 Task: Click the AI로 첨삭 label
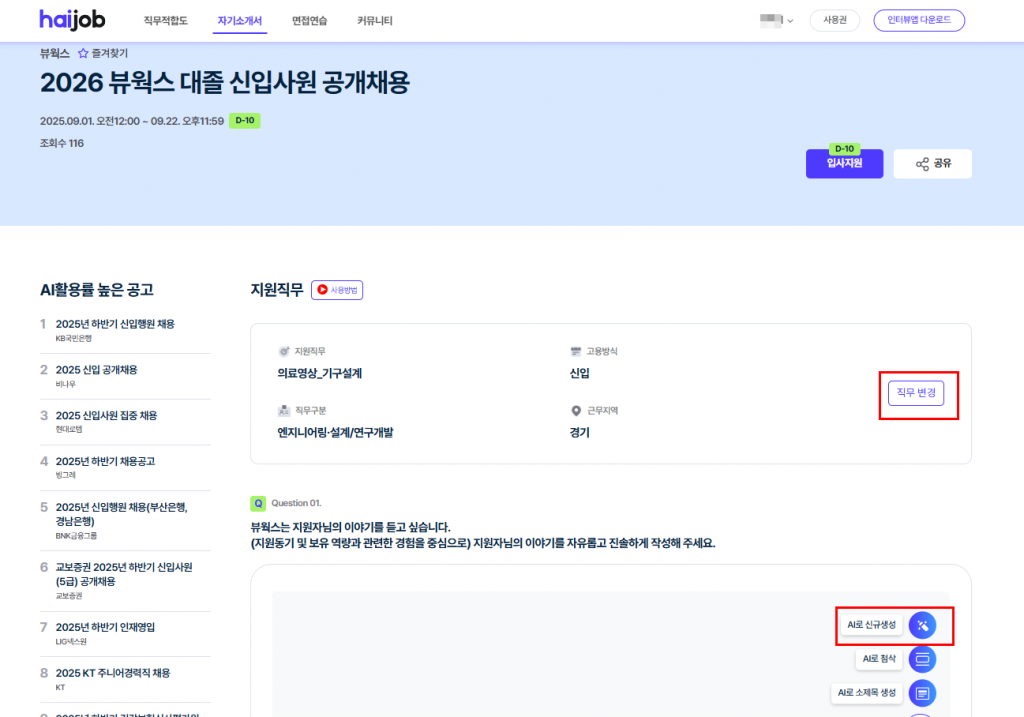coord(879,659)
